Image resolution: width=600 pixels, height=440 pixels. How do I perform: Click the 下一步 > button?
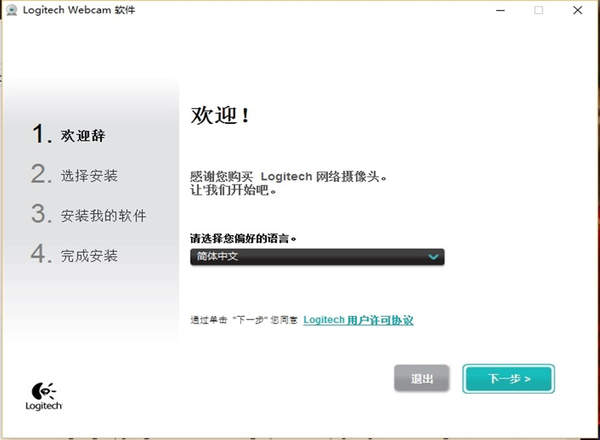pos(509,379)
